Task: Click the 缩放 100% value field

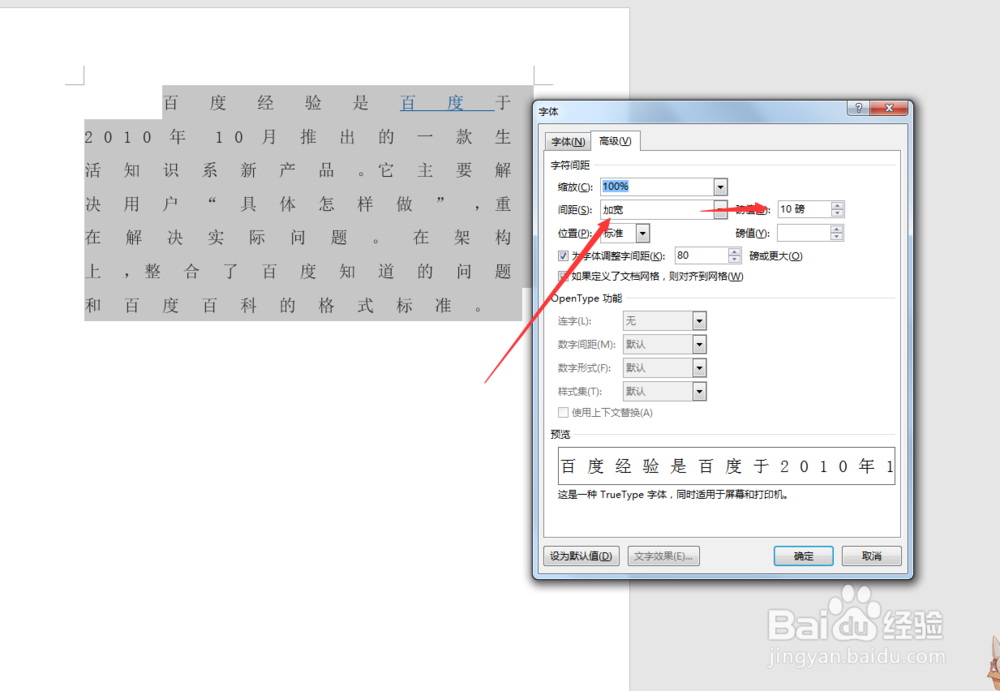Action: pos(657,187)
